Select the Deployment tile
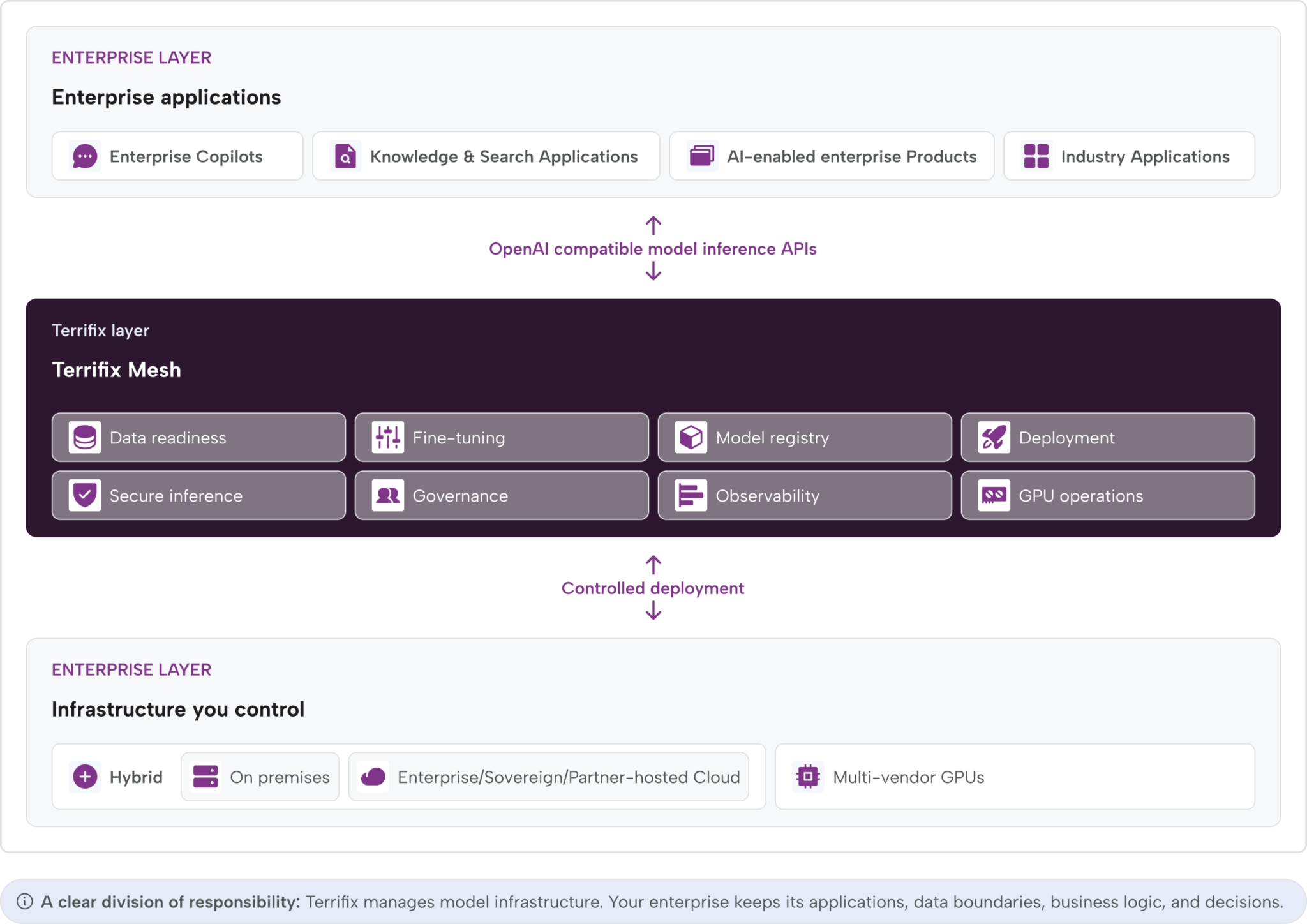 pos(1108,438)
